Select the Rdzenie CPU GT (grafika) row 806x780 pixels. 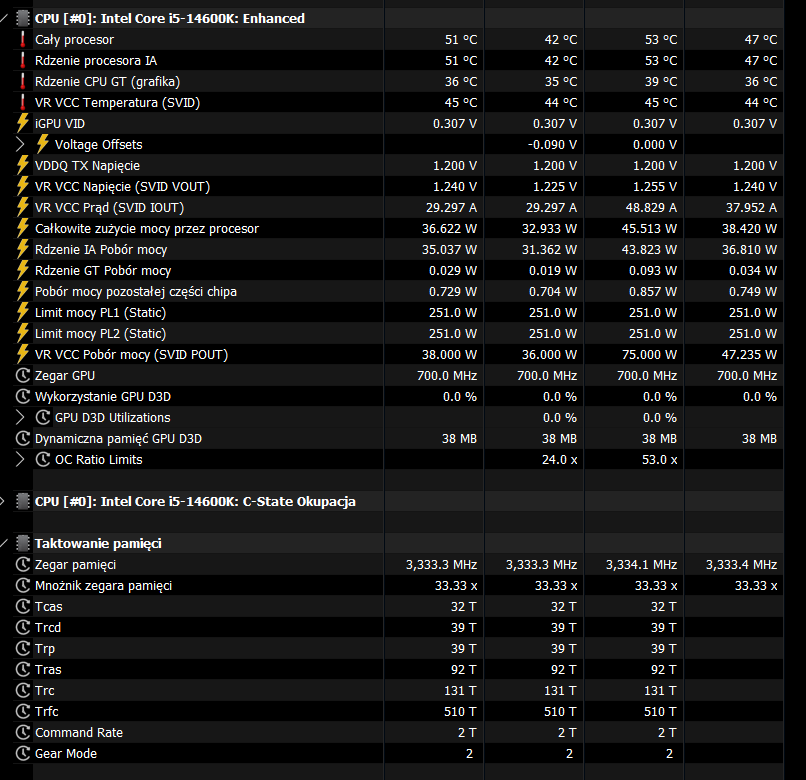click(107, 82)
